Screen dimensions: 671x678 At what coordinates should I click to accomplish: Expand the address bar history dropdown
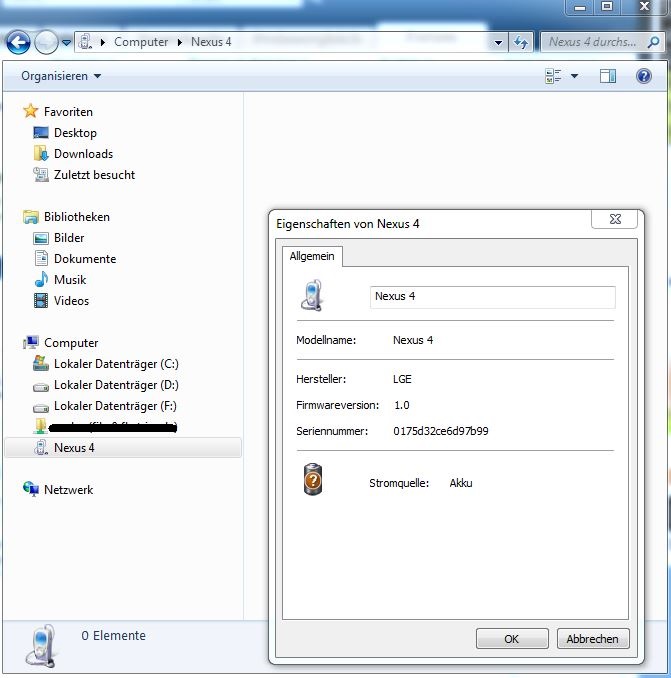point(498,42)
